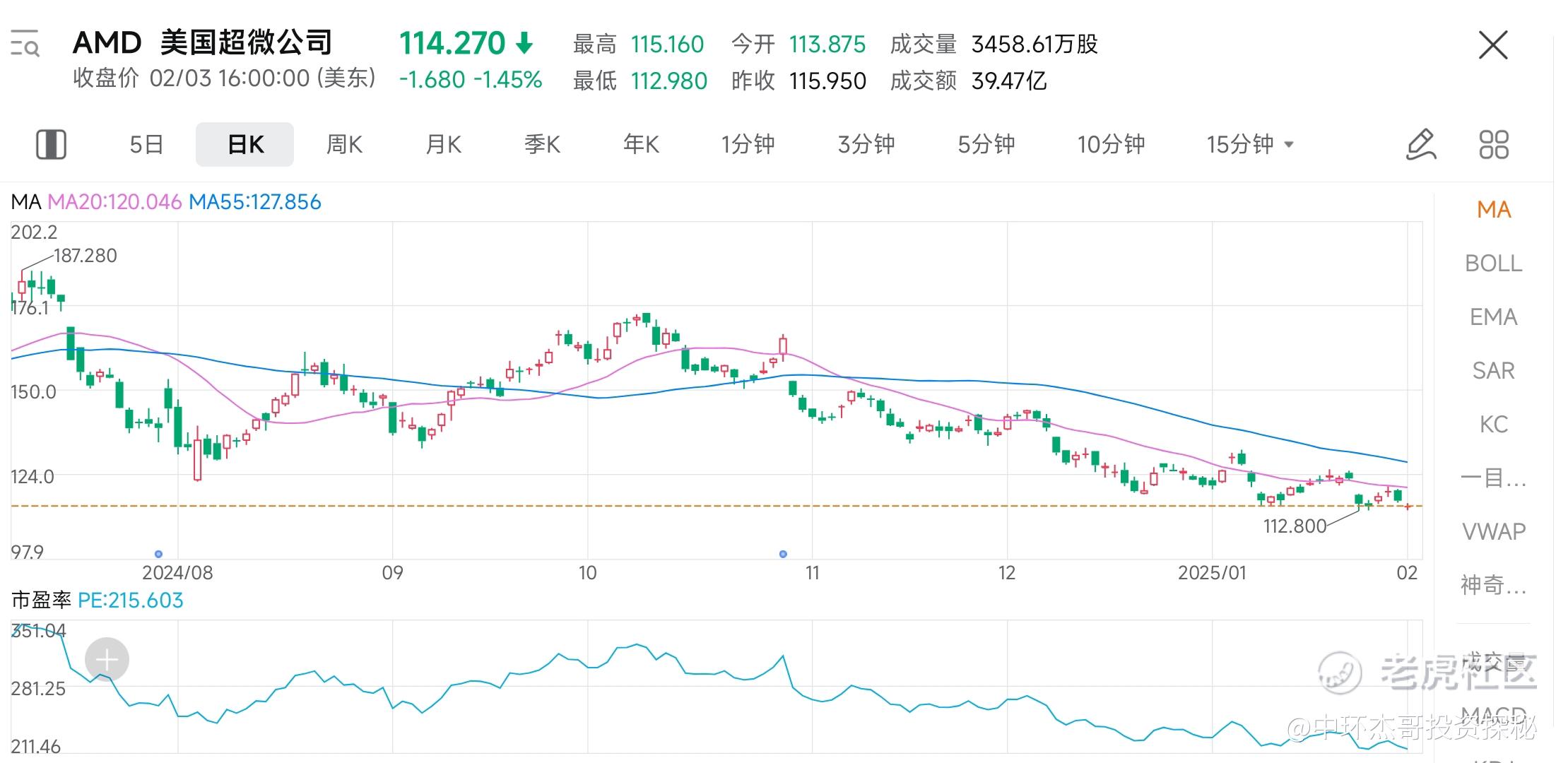
Task: Select the MA indicator in sidebar
Action: (1494, 209)
